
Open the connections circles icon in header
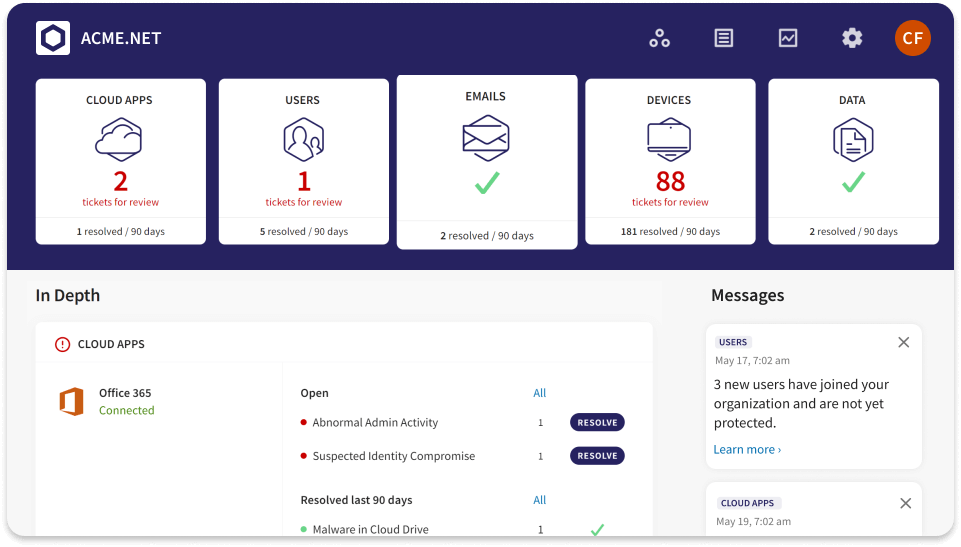[x=659, y=38]
